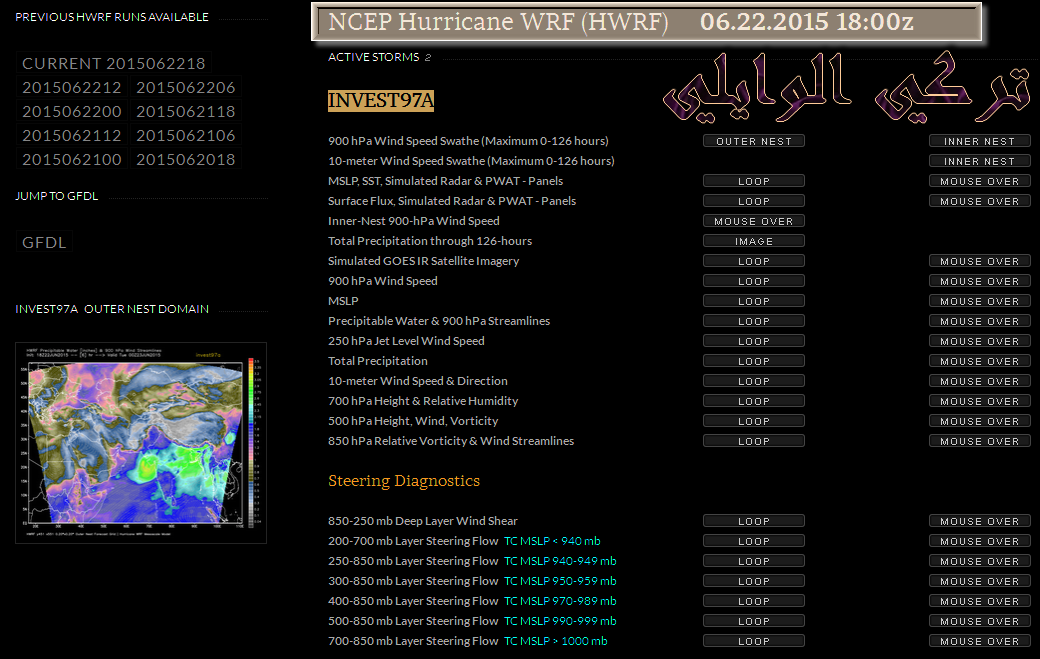Open previous run 2015062212

72,88
